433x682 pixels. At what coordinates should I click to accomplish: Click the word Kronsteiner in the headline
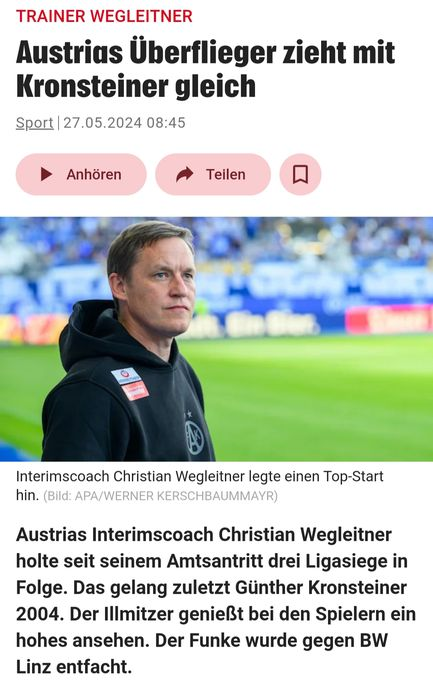click(91, 86)
